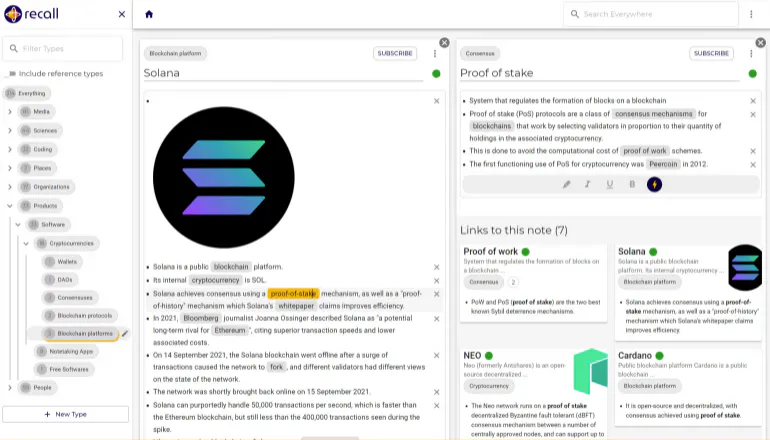
Task: Remove the 'brought back online' bullet
Action: coord(437,392)
